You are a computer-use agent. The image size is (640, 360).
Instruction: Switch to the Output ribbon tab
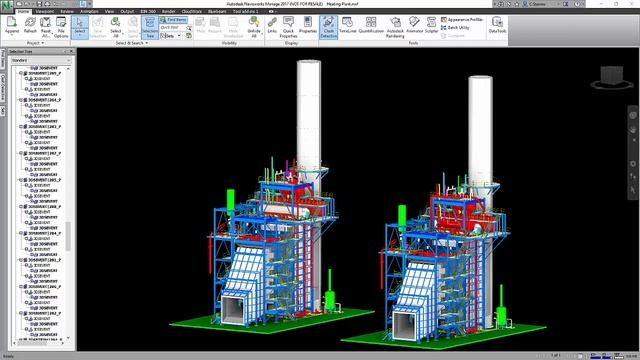click(x=127, y=11)
